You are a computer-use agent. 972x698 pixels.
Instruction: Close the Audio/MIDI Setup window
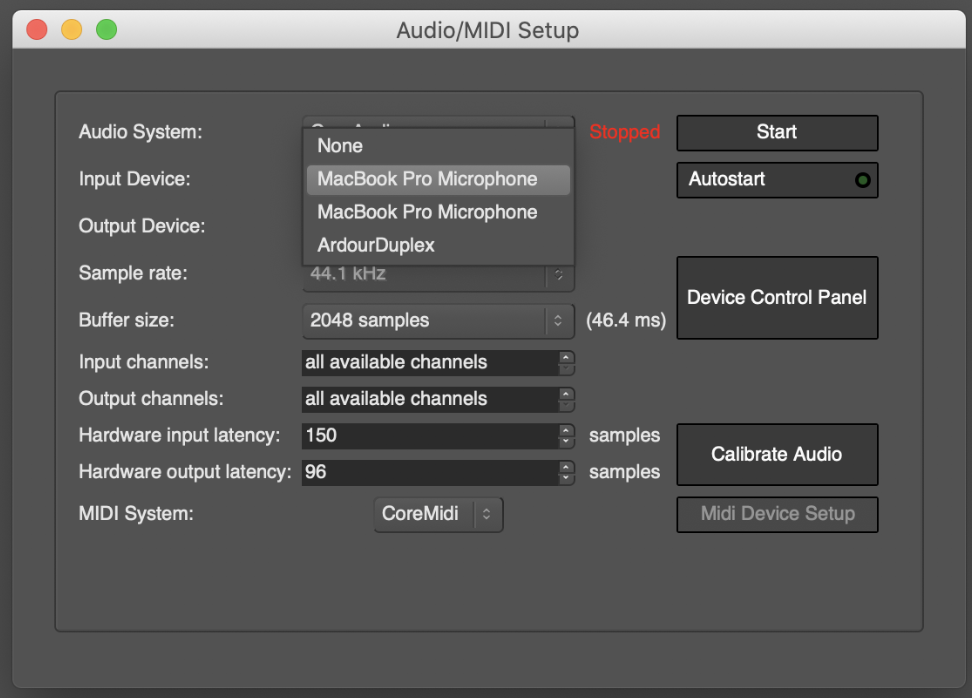pyautogui.click(x=37, y=30)
